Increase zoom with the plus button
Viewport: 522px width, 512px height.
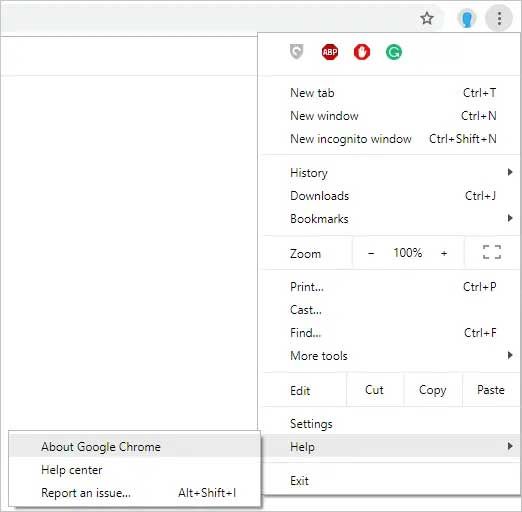point(444,253)
